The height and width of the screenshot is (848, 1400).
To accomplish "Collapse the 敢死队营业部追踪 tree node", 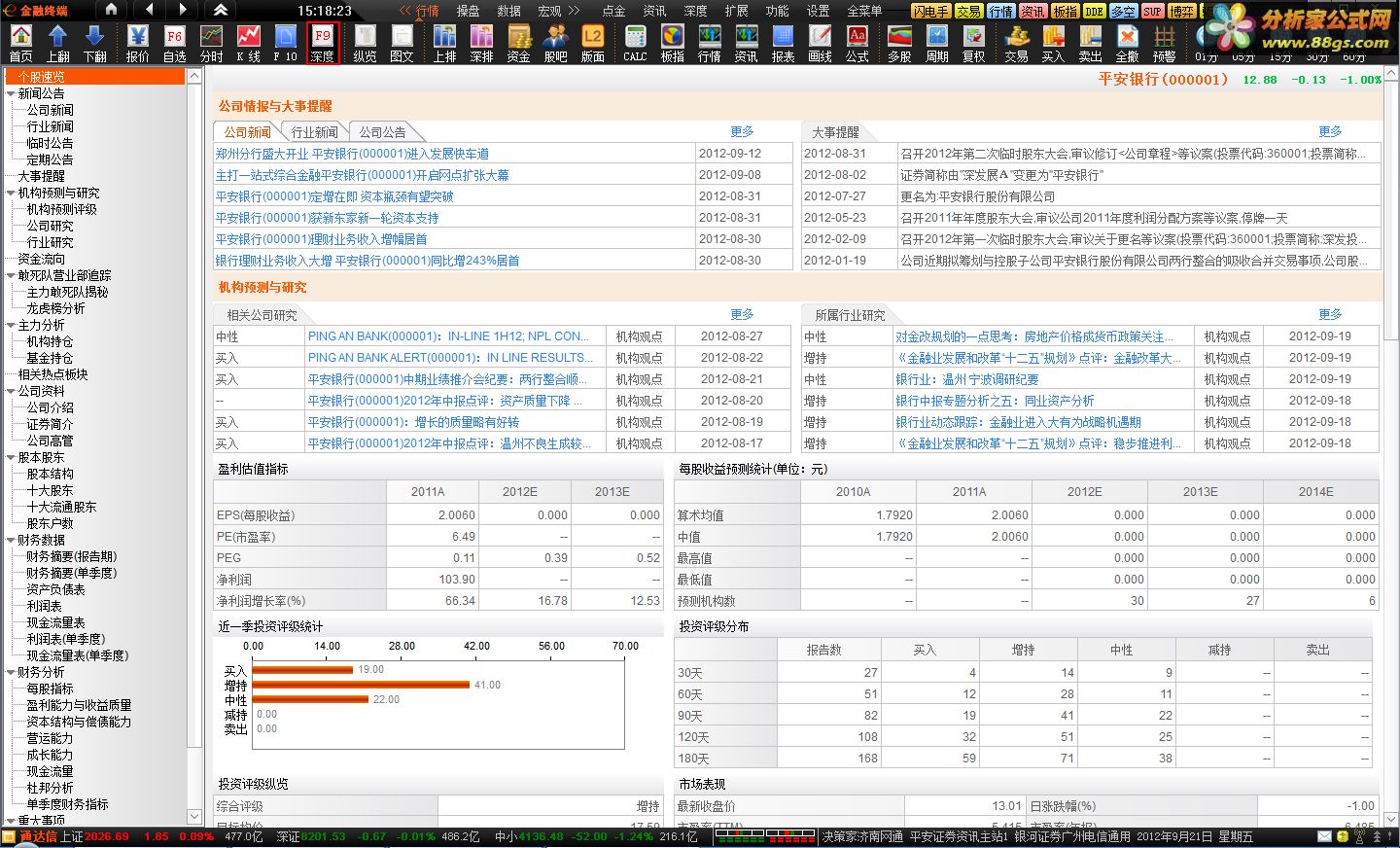I will 11,275.
